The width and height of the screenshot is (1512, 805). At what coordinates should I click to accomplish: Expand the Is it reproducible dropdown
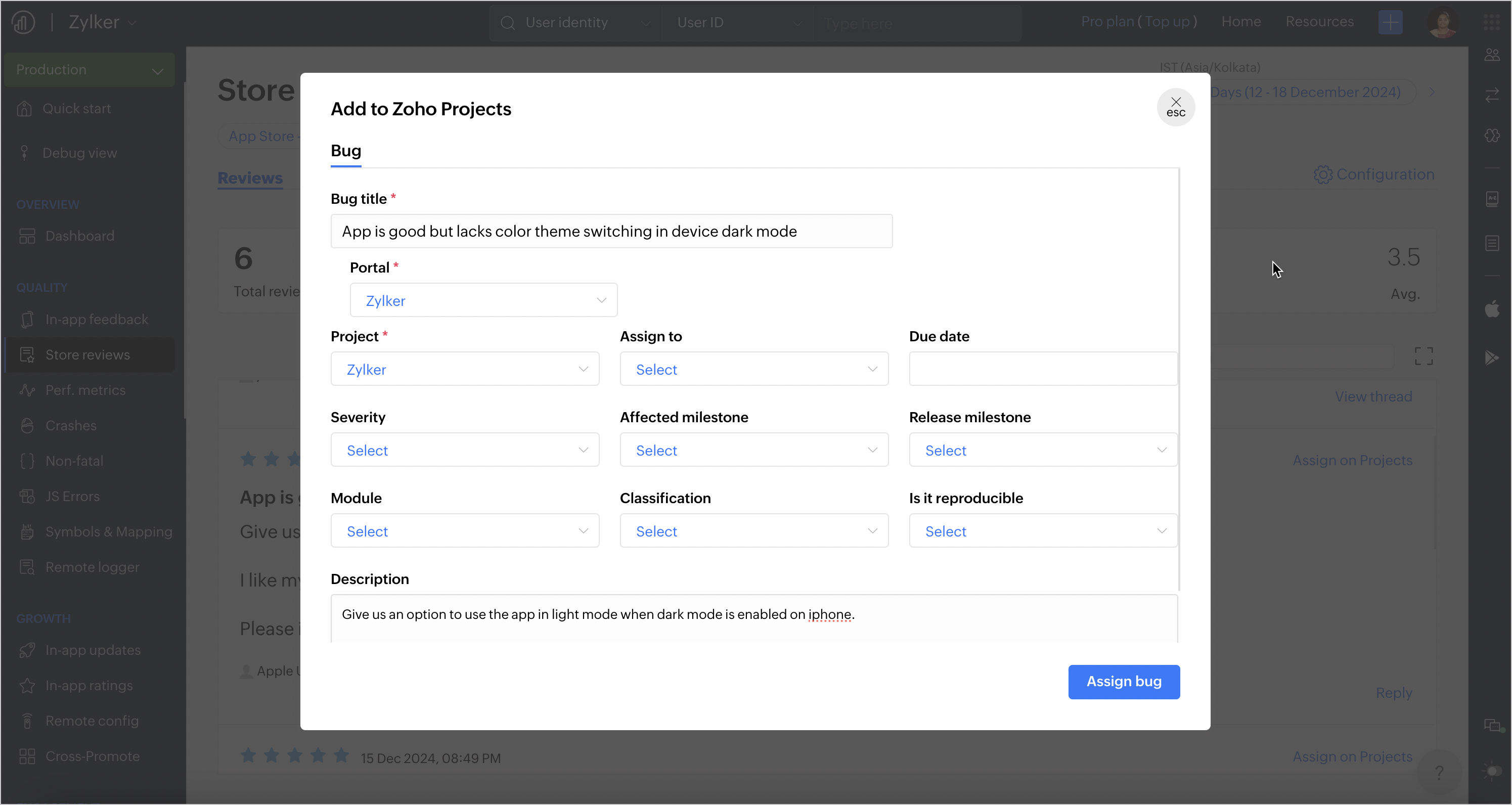pos(1042,531)
